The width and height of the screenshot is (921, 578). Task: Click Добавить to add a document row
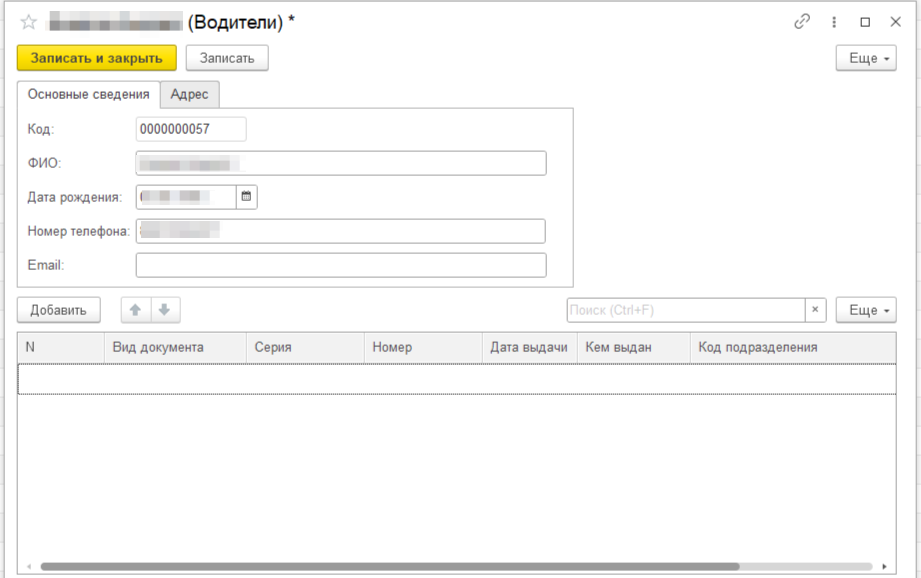pos(58,310)
